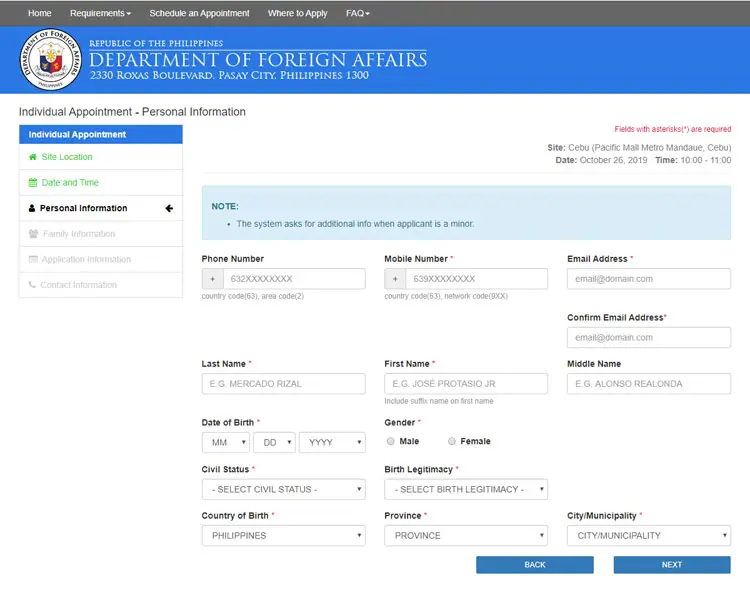Image resolution: width=750 pixels, height=589 pixels.
Task: Open the Family Information step in sidebar
Action: click(x=101, y=233)
